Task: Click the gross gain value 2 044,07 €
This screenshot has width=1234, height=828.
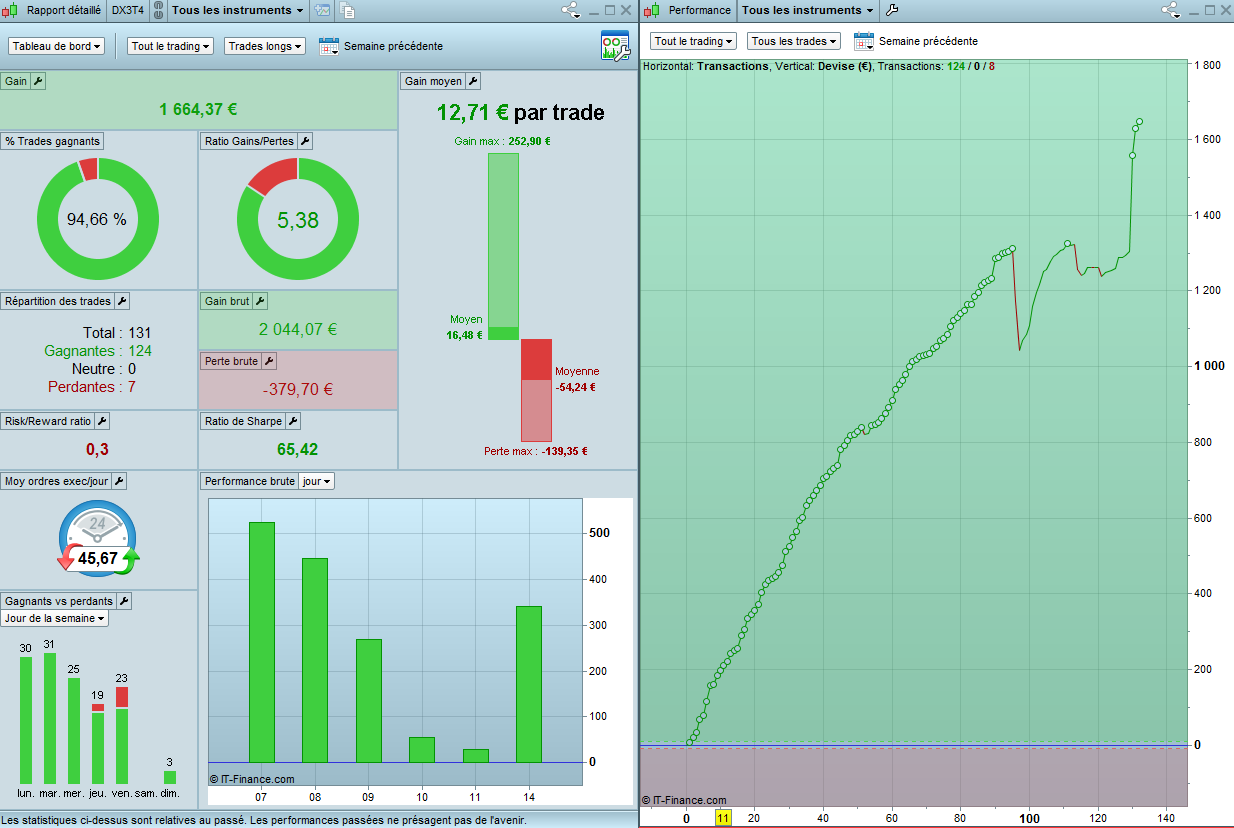Action: pyautogui.click(x=298, y=329)
